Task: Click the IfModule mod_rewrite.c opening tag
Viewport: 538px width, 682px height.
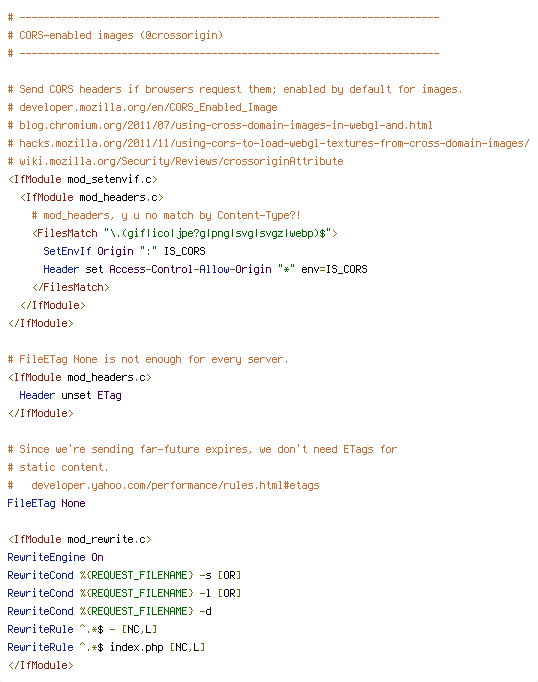Action: pos(80,539)
